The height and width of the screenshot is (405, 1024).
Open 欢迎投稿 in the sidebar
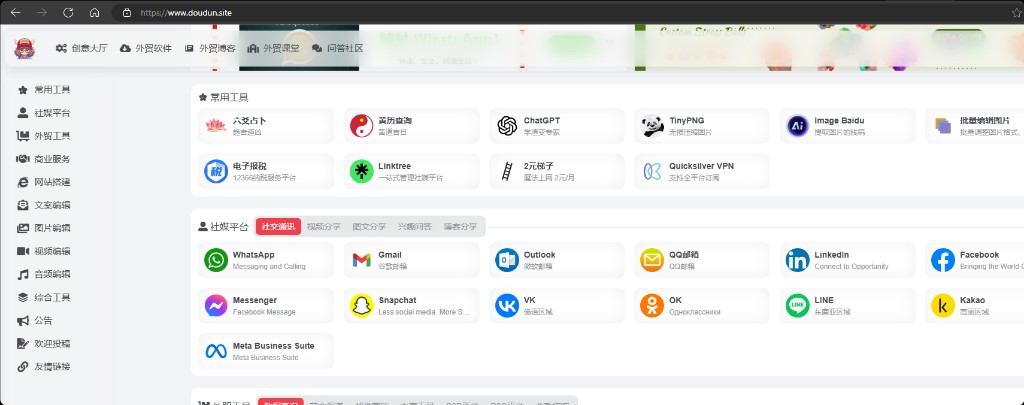[x=44, y=344]
